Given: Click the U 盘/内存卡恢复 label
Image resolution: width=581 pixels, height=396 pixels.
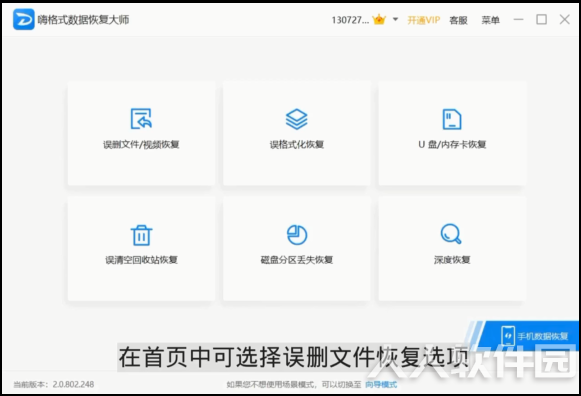Looking at the screenshot, I should [x=452, y=144].
